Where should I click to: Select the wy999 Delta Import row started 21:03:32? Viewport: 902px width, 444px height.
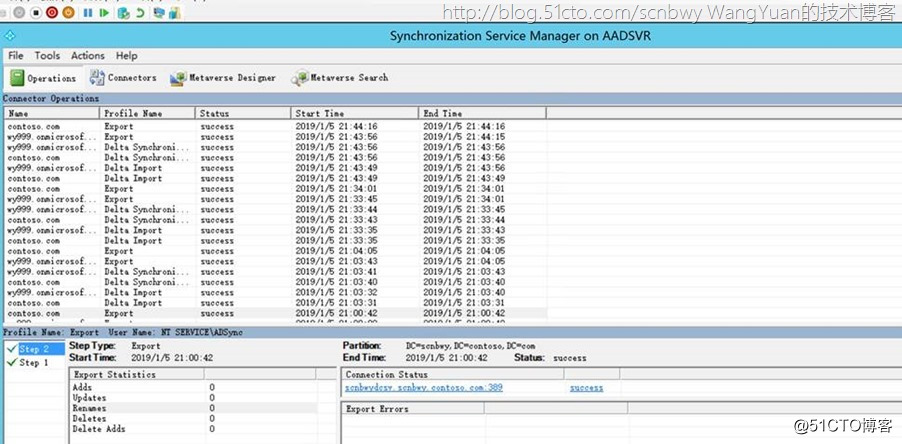pos(275,292)
